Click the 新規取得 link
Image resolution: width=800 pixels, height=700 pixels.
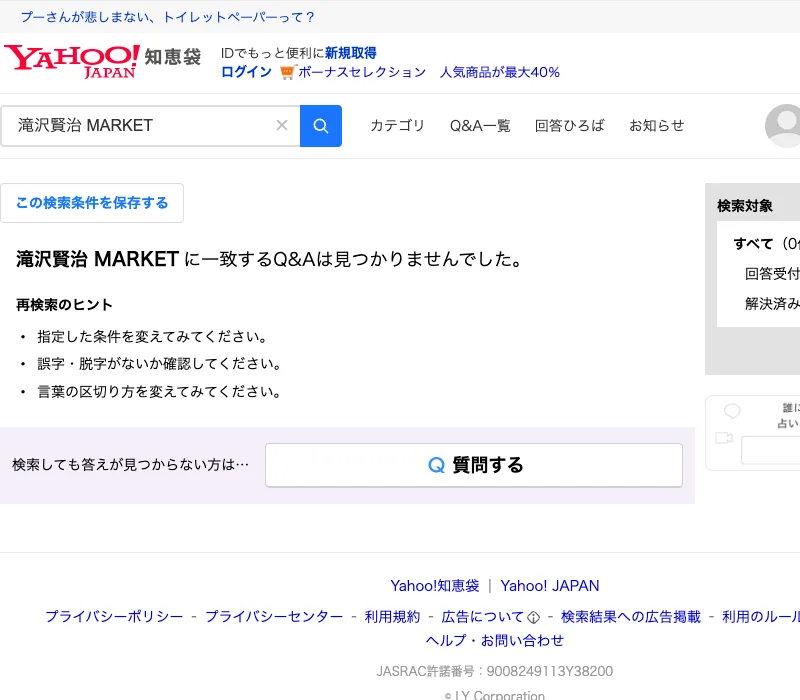pos(351,53)
